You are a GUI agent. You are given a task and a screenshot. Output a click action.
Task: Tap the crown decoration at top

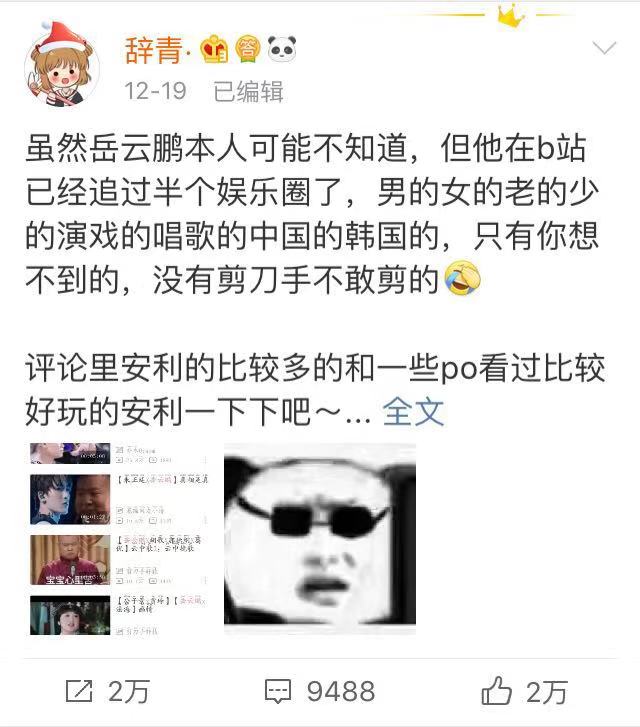(x=511, y=16)
